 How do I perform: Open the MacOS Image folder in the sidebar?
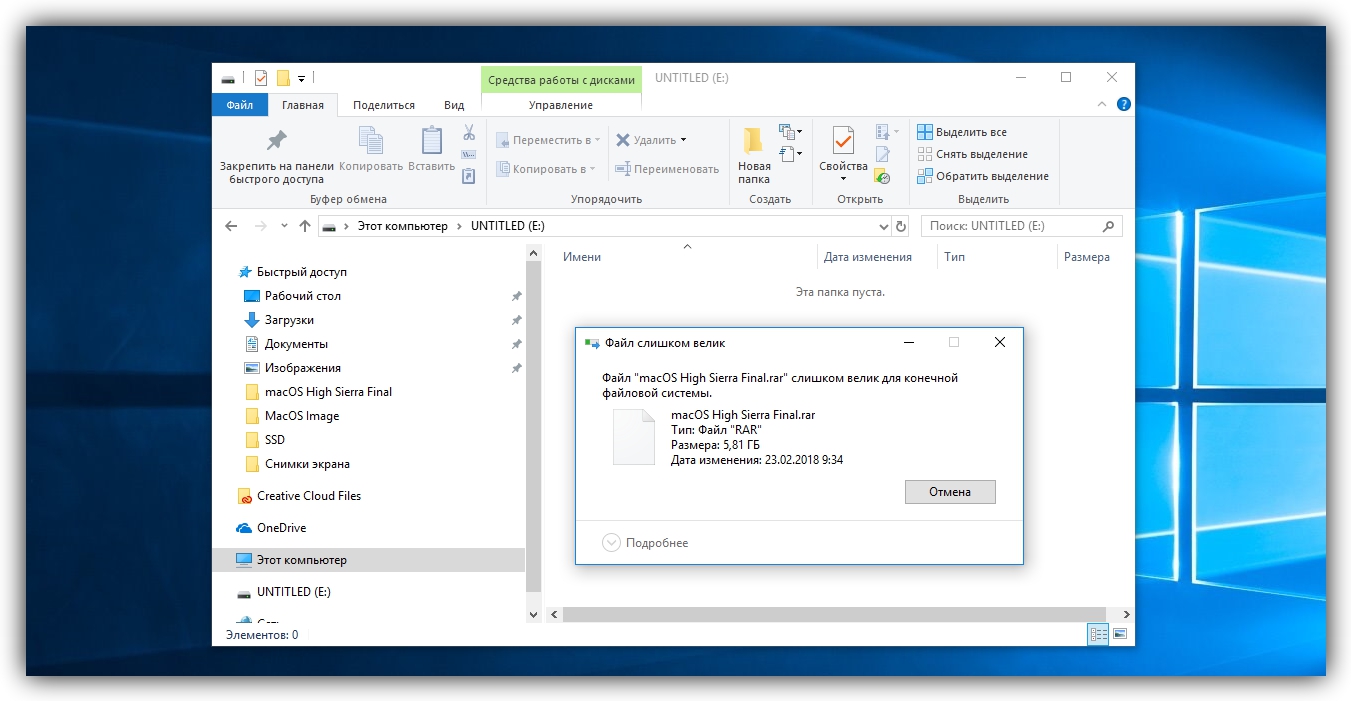click(302, 416)
